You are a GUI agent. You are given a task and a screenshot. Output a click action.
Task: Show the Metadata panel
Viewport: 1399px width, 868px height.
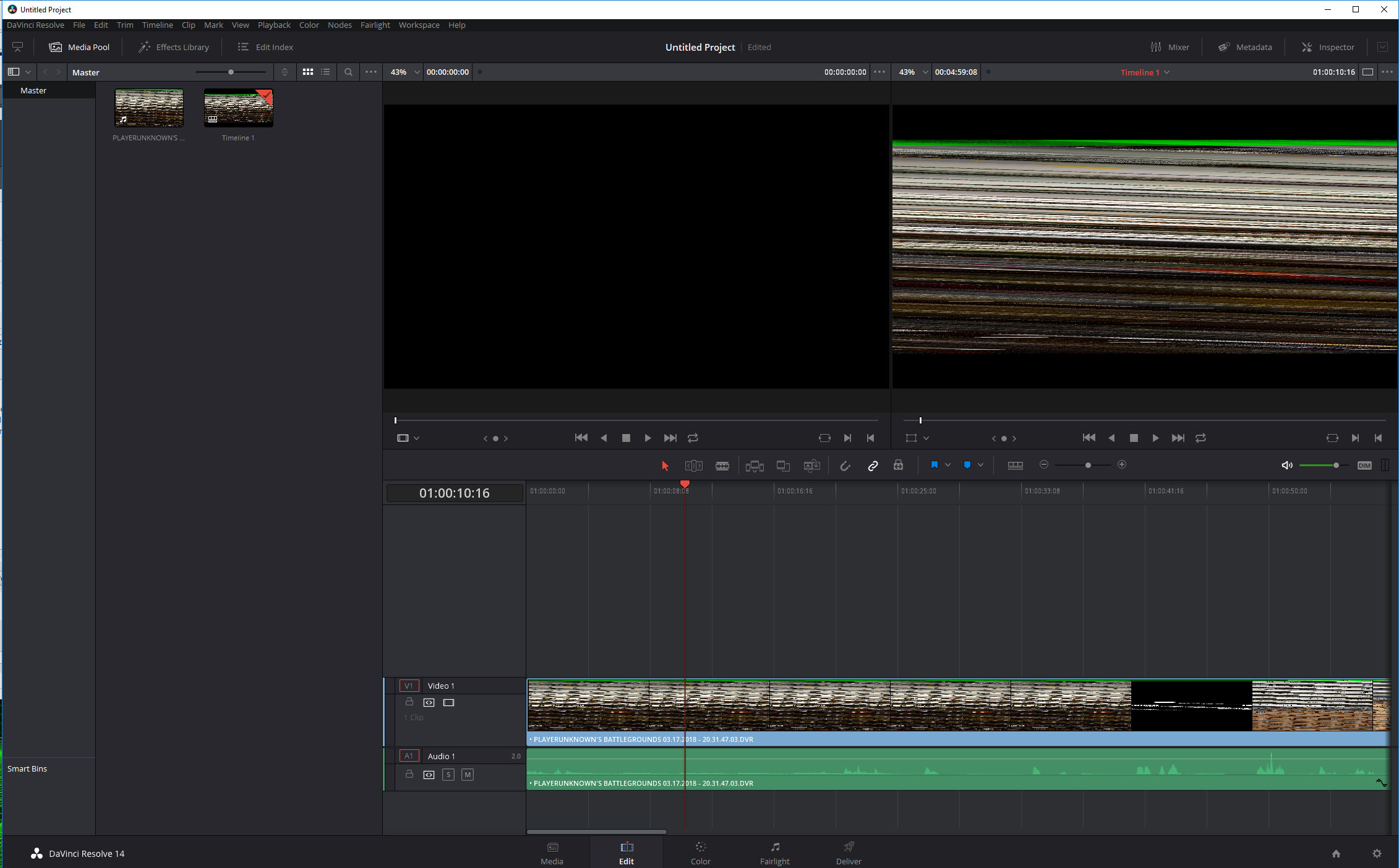click(x=1245, y=47)
